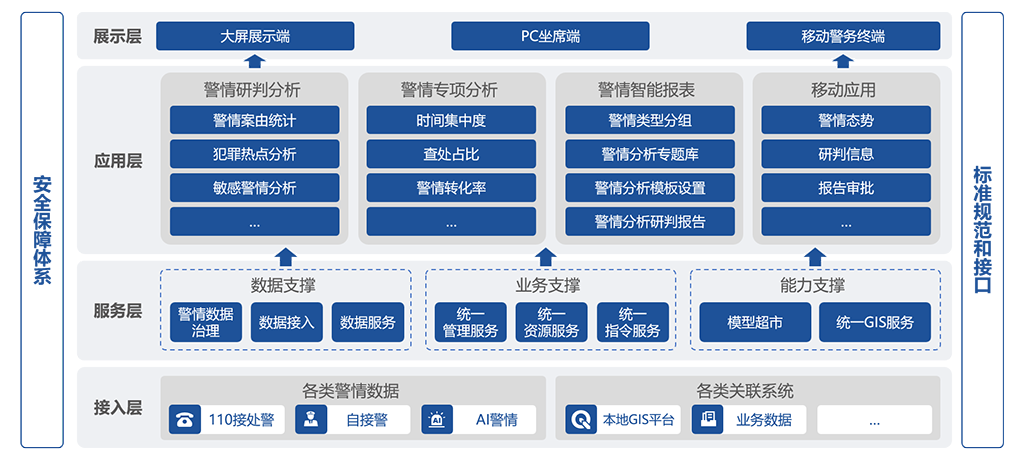1024x460 pixels.
Task: Select the 大屏展示端 box
Action: pyautogui.click(x=255, y=36)
